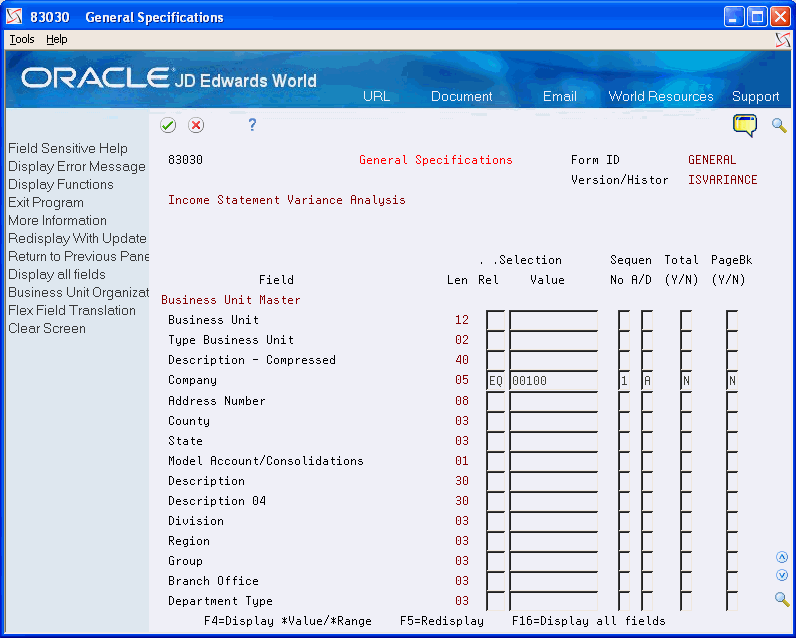Click the State selection Value field
The height and width of the screenshot is (638, 796).
pyautogui.click(x=553, y=441)
